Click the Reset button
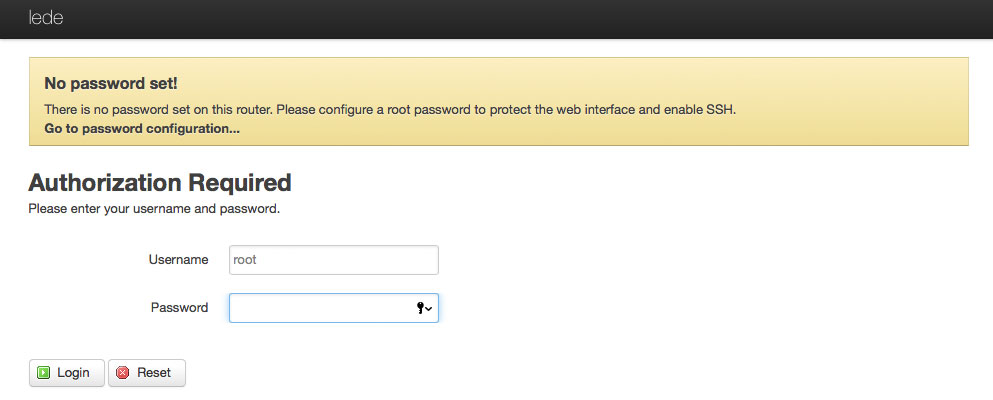The image size is (993, 400). point(147,373)
